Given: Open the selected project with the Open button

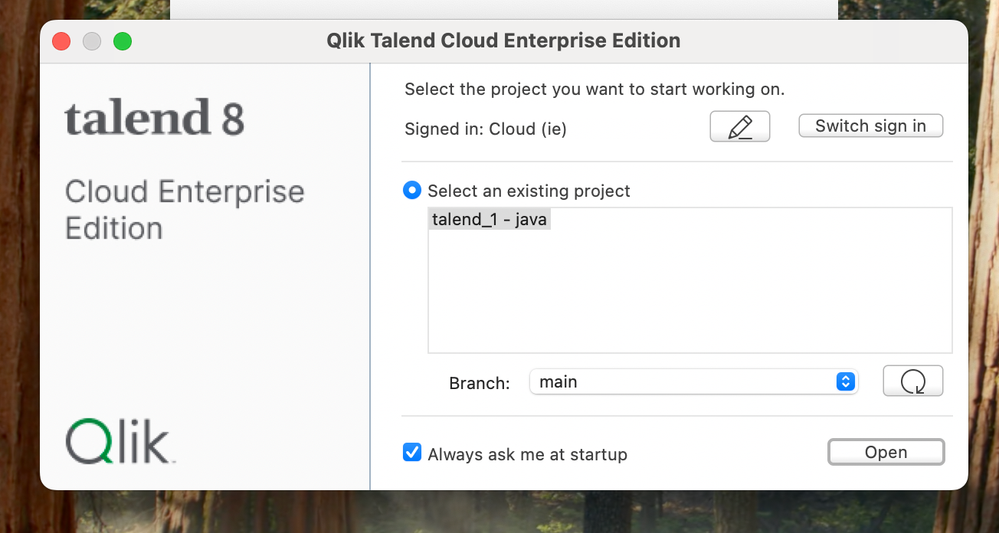Looking at the screenshot, I should click(886, 453).
